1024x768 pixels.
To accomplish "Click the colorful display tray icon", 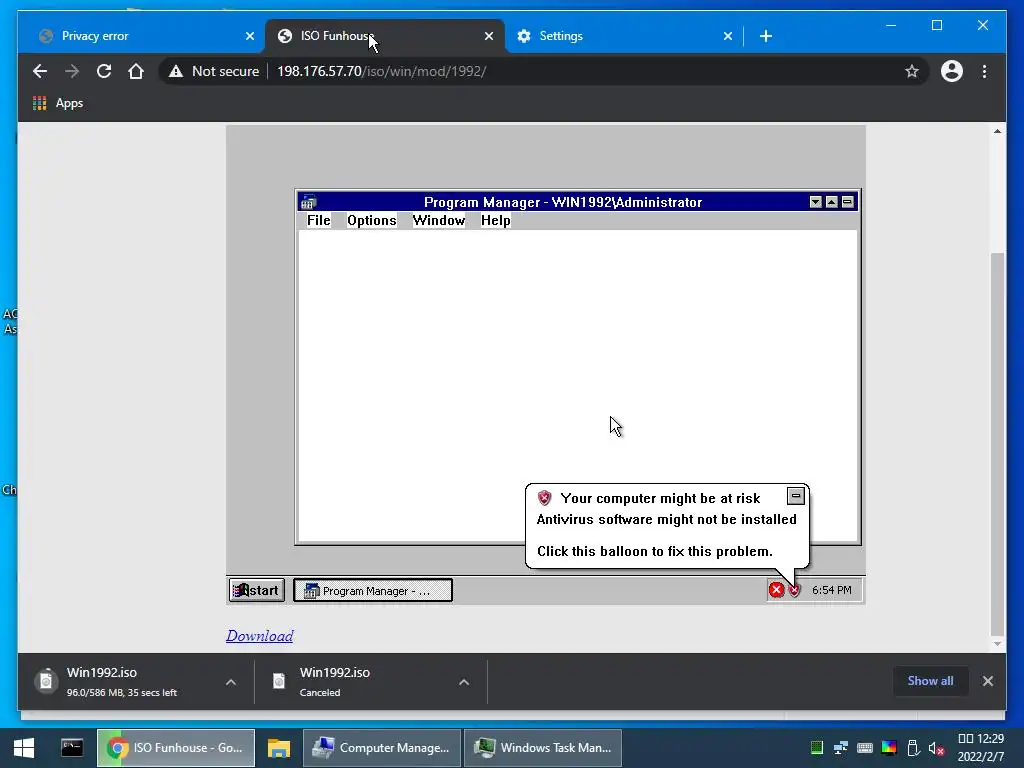I will point(889,748).
